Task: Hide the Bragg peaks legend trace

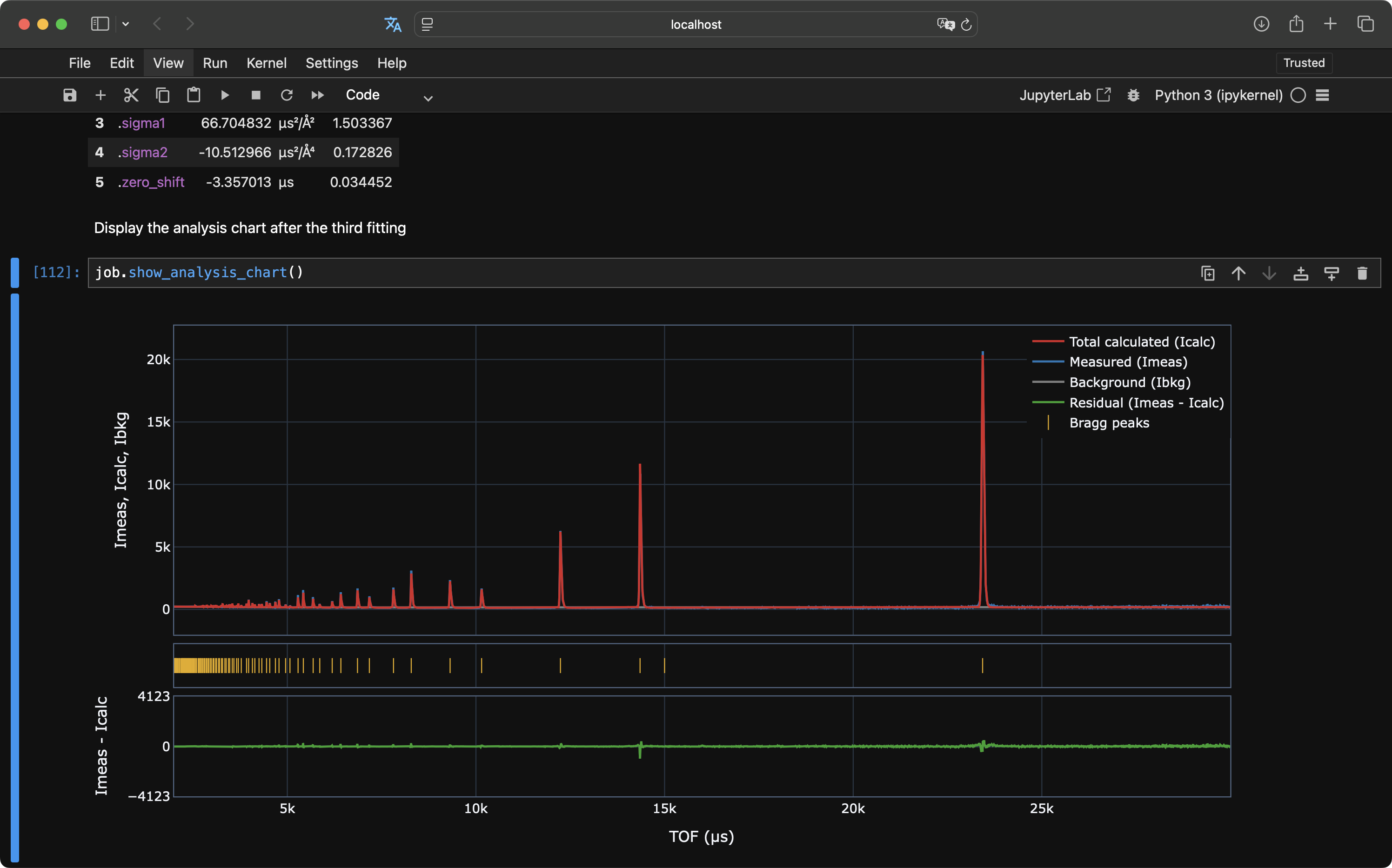Action: coord(1108,423)
